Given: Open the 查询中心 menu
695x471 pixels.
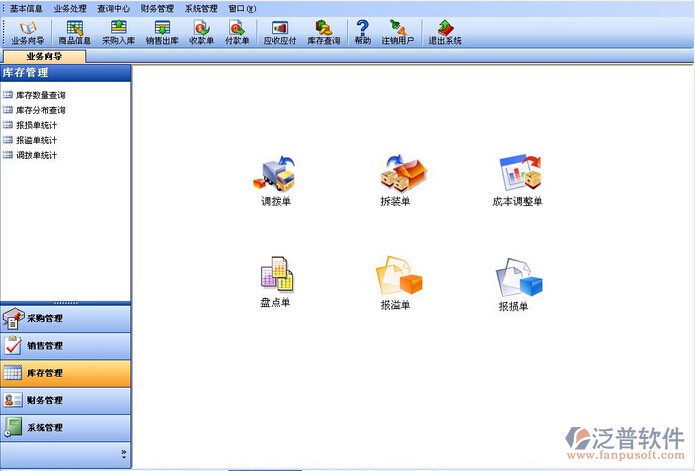Looking at the screenshot, I should point(113,8).
